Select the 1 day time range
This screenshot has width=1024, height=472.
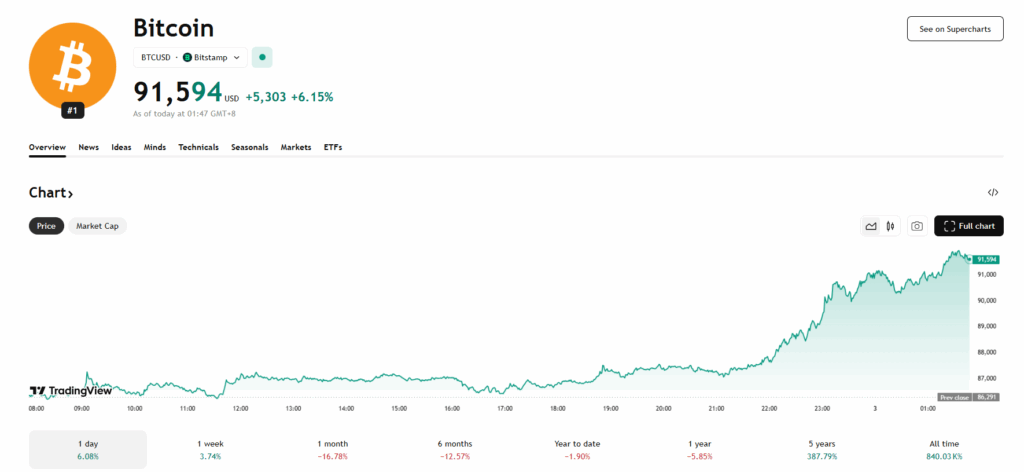[x=87, y=449]
